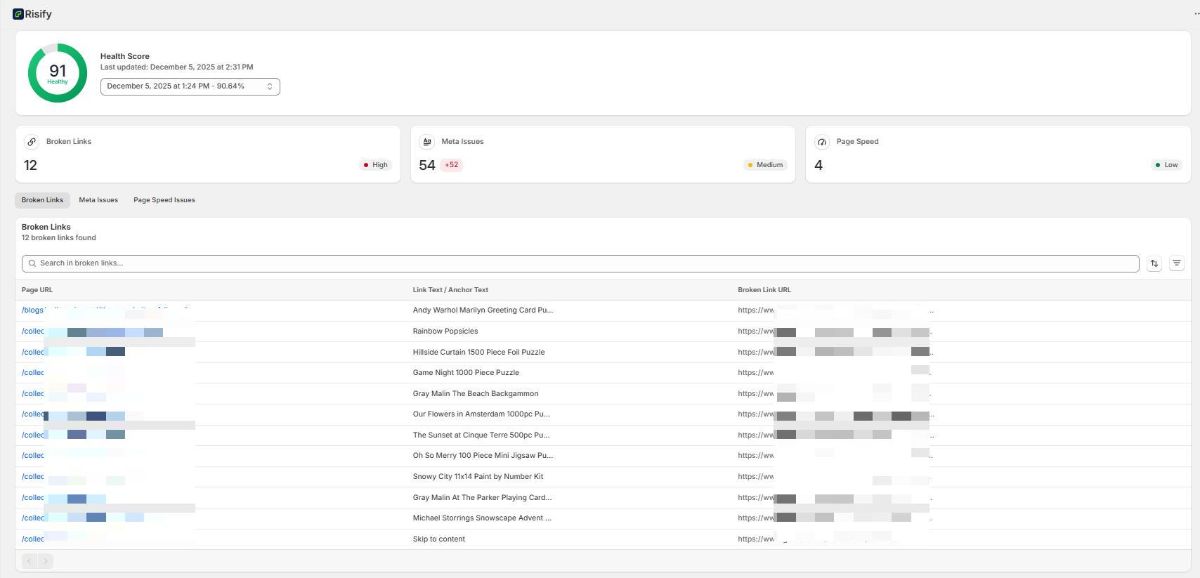Focus the Search in broken links field
The height and width of the screenshot is (578, 1200).
pos(580,264)
